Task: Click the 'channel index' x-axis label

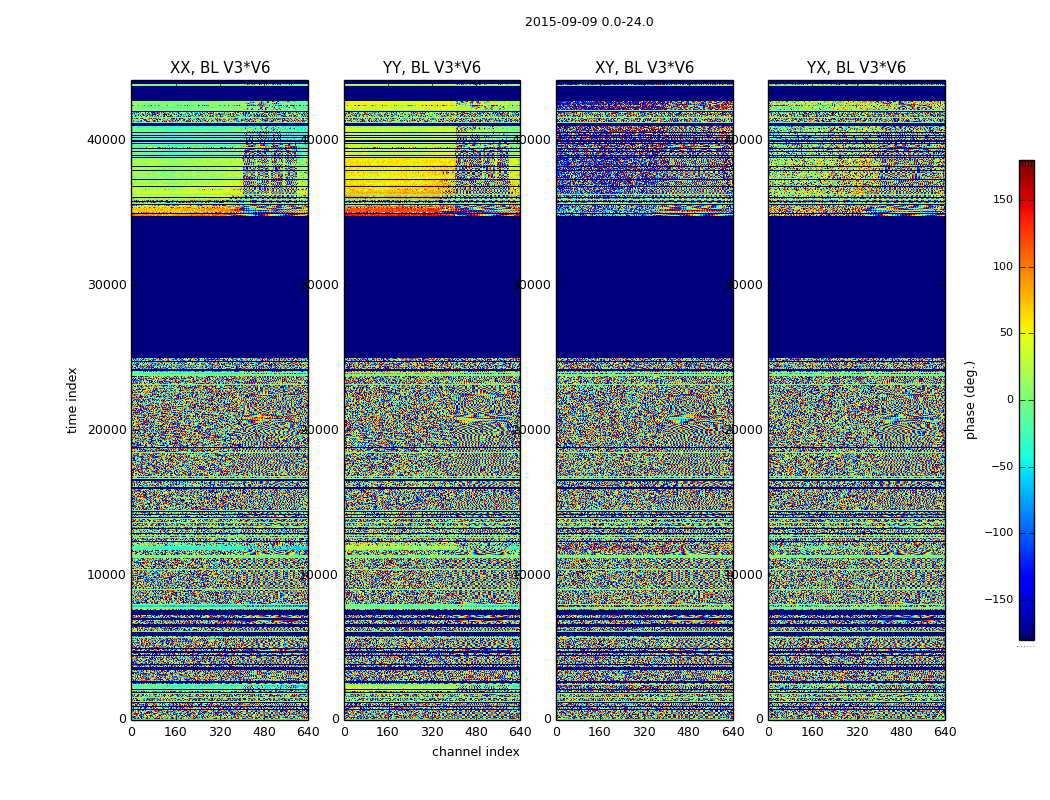Action: pyautogui.click(x=476, y=752)
